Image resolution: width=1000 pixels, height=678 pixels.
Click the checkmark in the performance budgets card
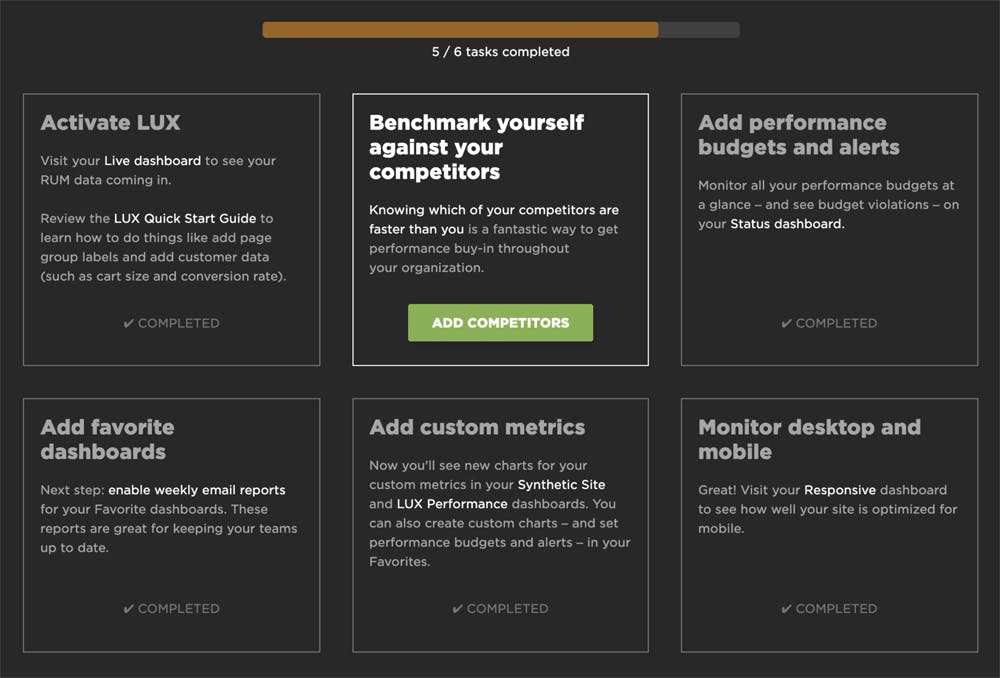pyautogui.click(x=787, y=323)
